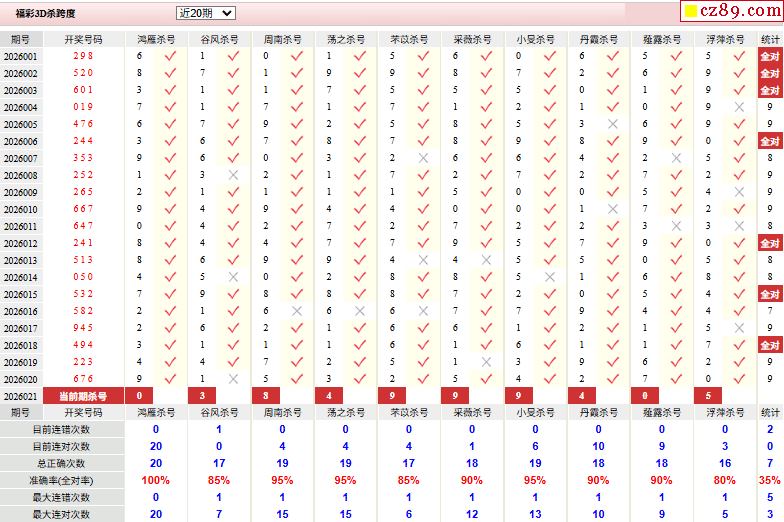Screen dimensions: 784x522
Task: Click the gray X in row 2026017 浮萍杀号
Action: point(739,328)
